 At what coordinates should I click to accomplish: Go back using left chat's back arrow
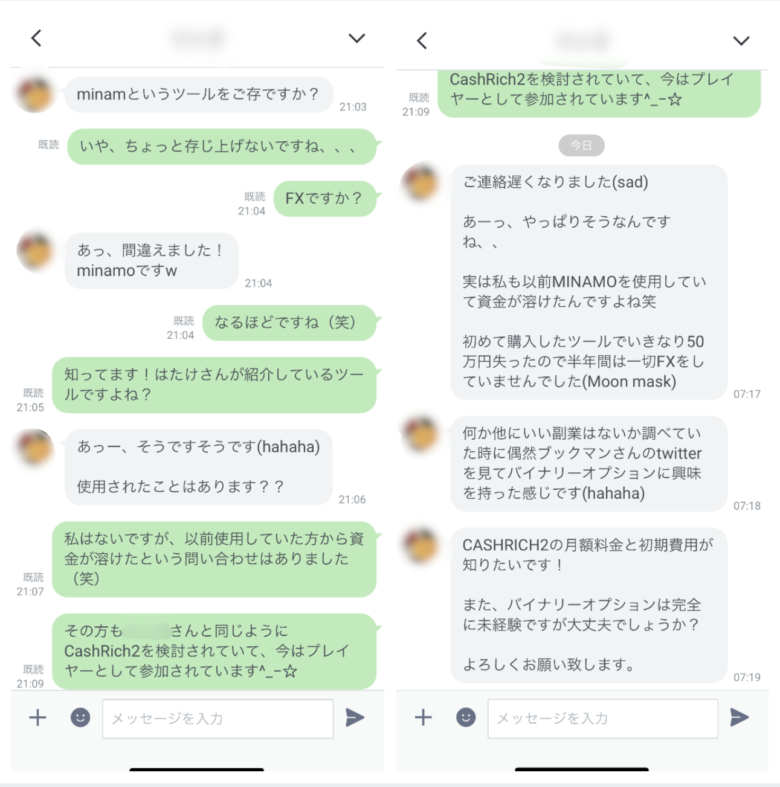pos(36,38)
